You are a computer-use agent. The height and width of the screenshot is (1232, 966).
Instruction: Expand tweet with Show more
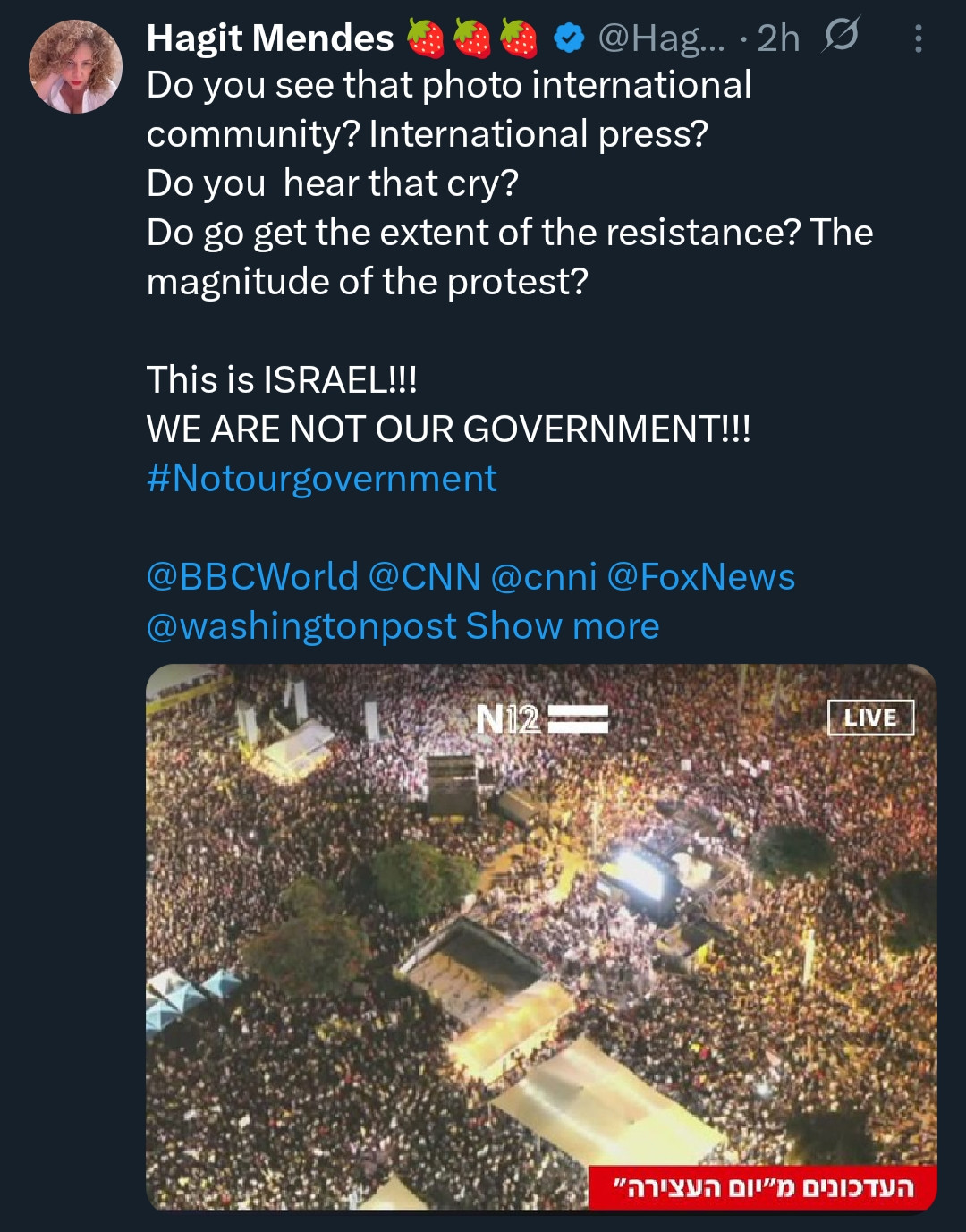click(x=562, y=626)
